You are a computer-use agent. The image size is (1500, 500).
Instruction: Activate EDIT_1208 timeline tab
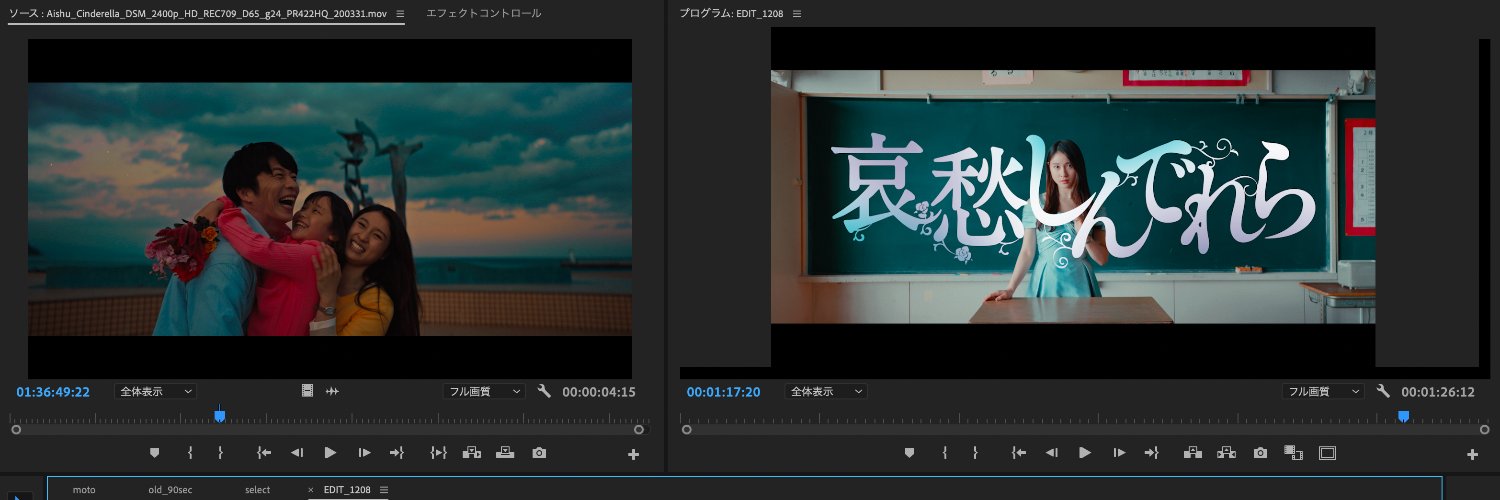coord(347,490)
